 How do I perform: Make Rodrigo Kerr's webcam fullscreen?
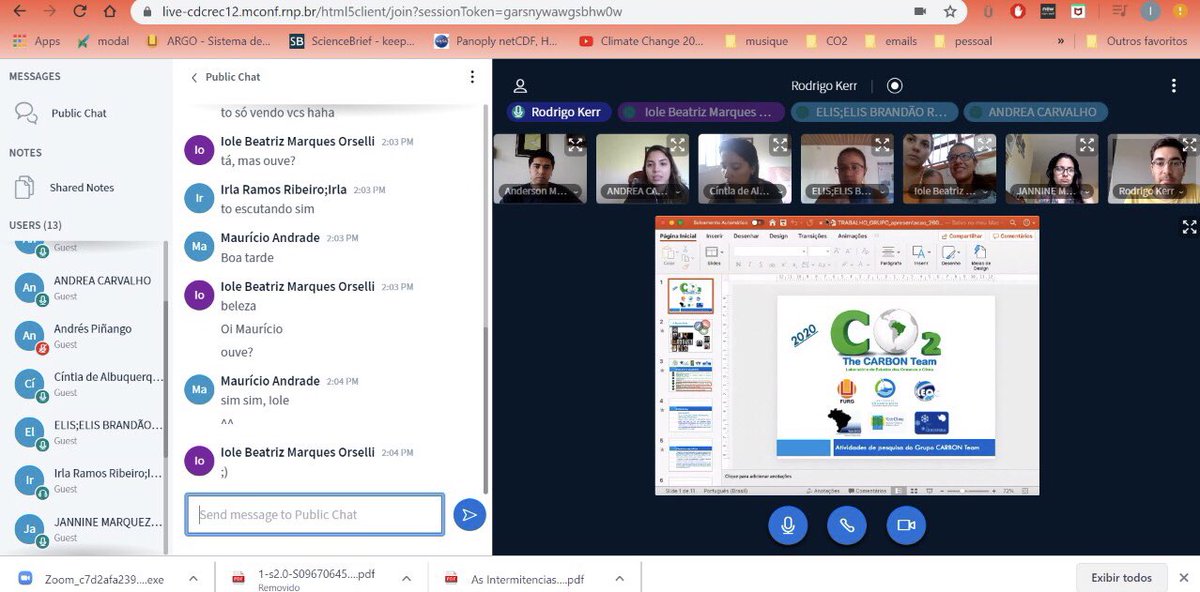[1189, 145]
